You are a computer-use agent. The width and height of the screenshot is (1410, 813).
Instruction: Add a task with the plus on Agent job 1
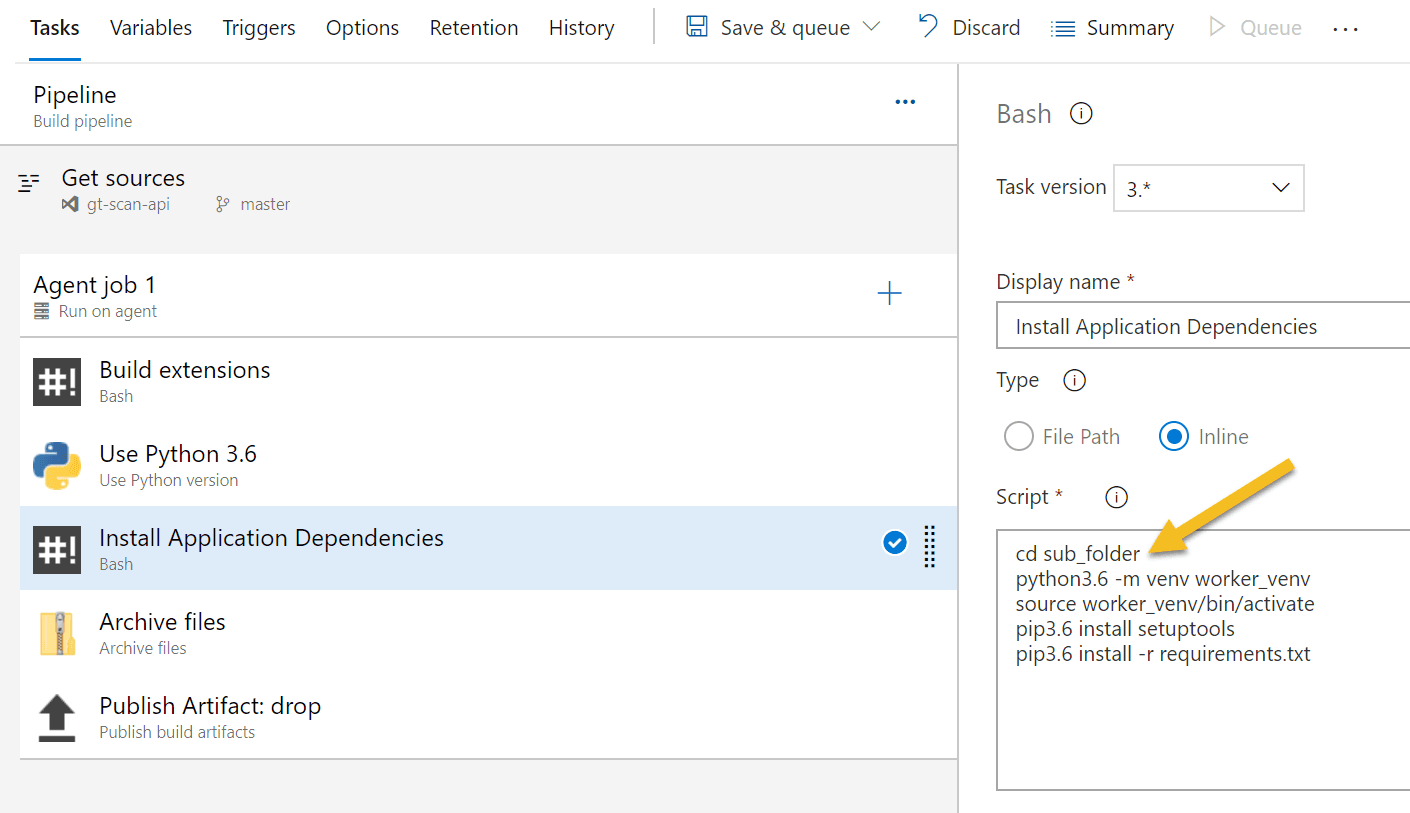tap(889, 292)
